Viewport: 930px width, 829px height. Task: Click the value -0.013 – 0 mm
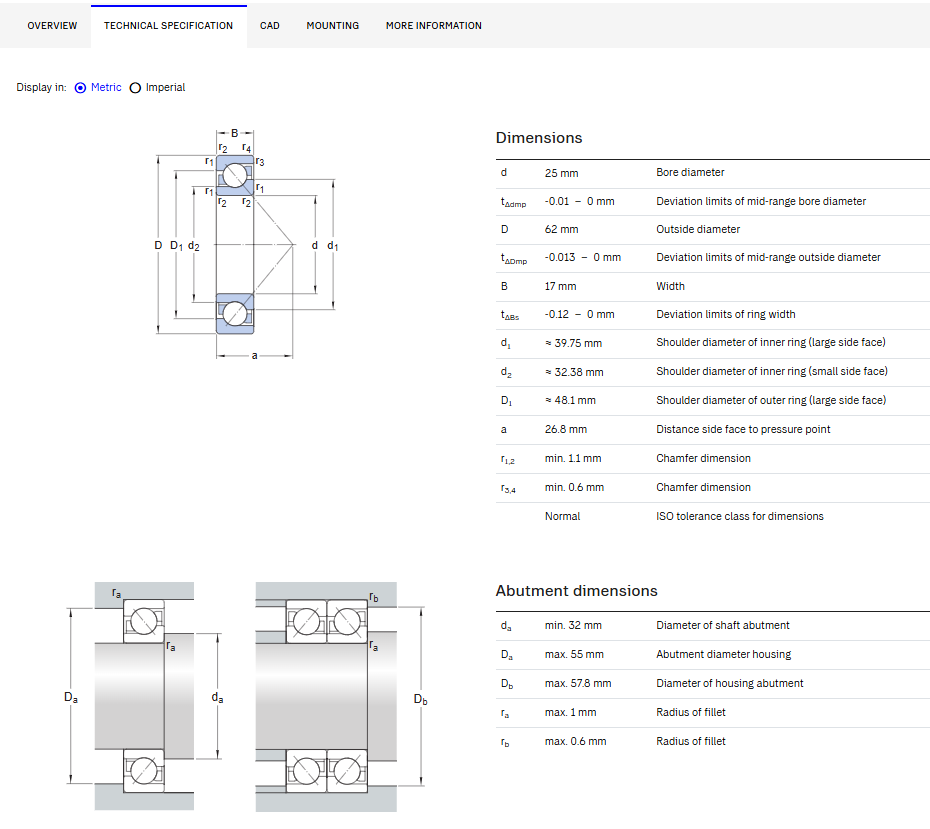click(582, 257)
